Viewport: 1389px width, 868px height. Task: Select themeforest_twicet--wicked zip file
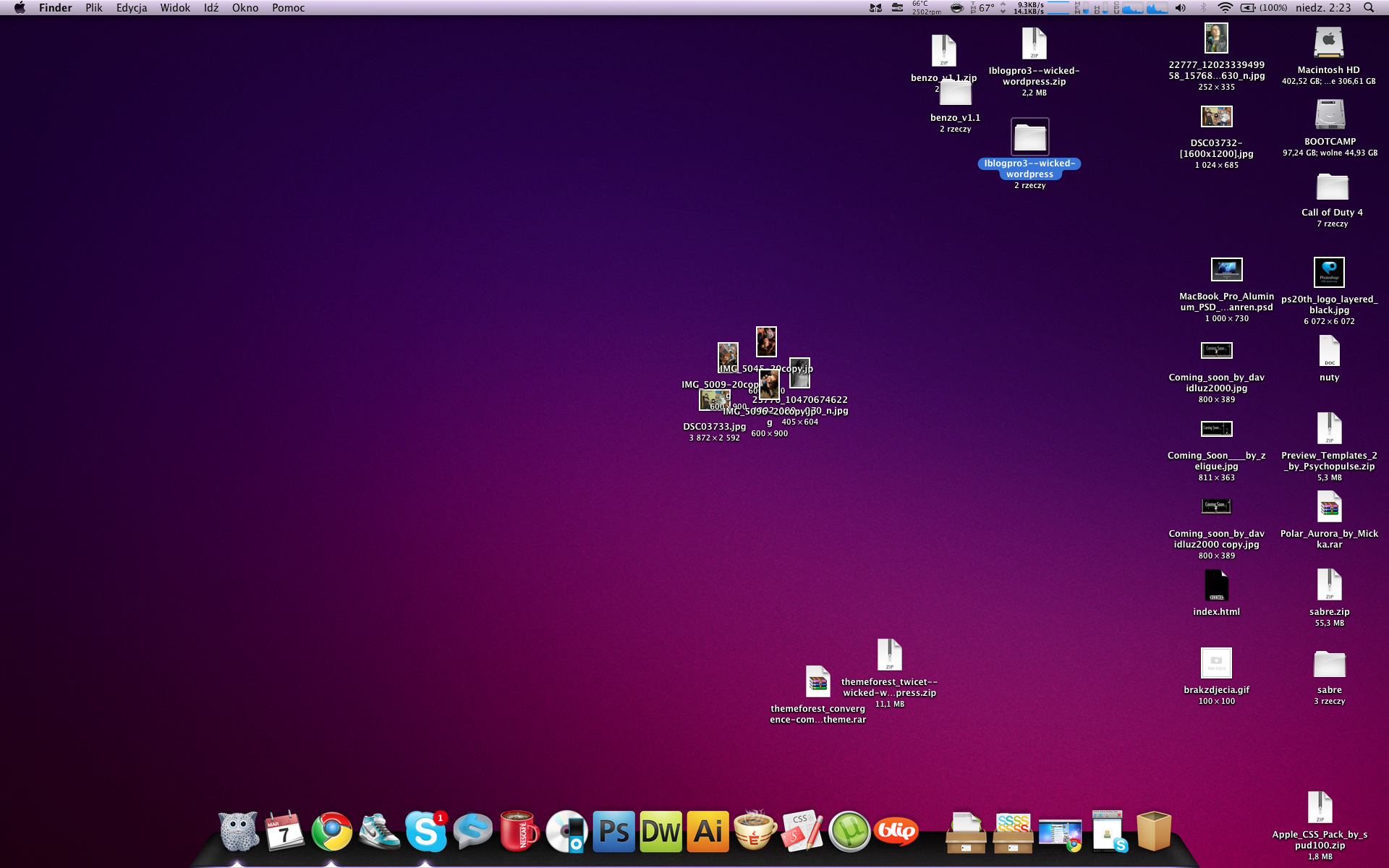pos(889,655)
